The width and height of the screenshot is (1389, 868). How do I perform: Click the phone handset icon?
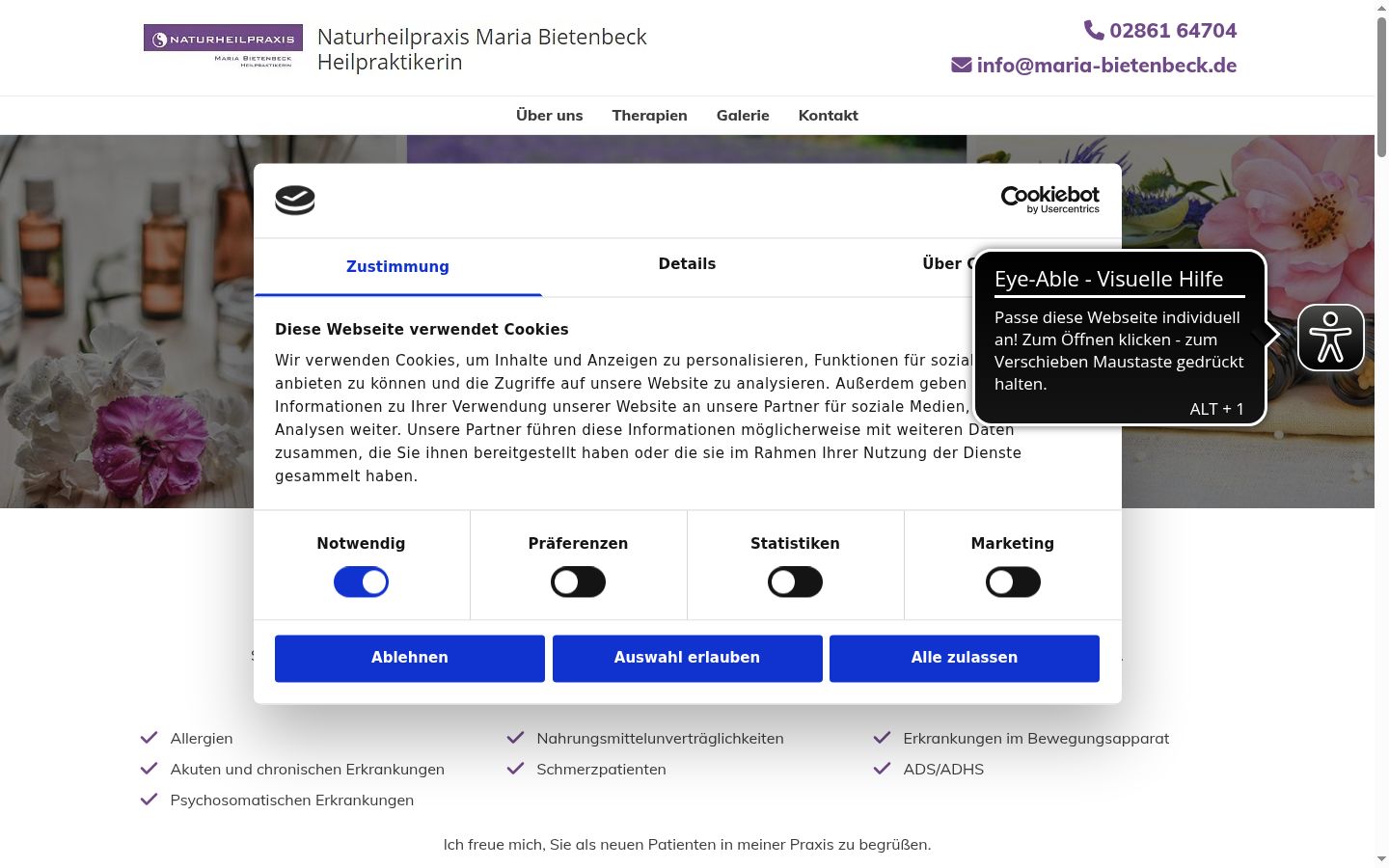tap(1094, 31)
